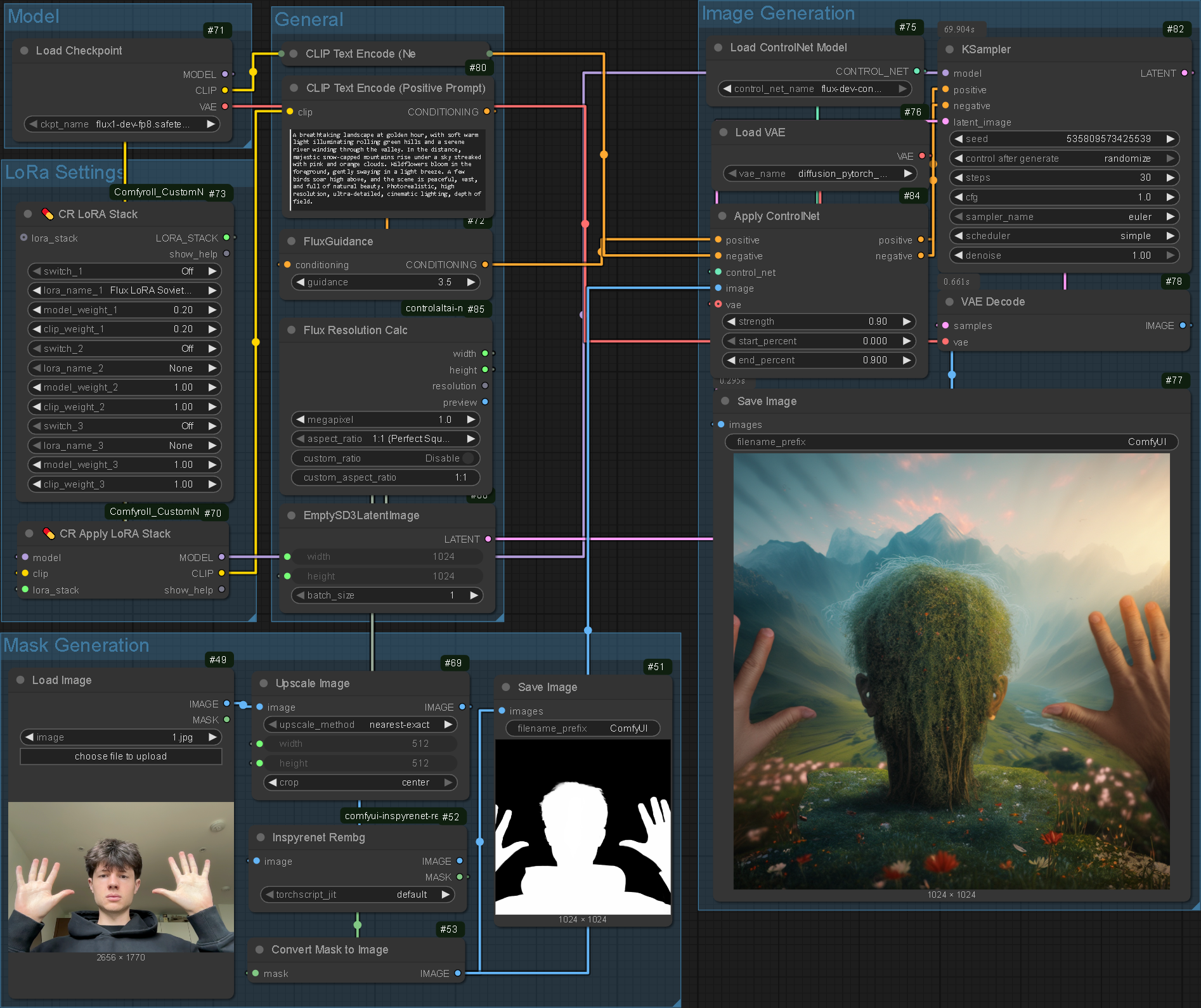Toggle switch_1 in CR LoRA Stack
Viewport: 1201px width, 1008px height.
coord(124,271)
